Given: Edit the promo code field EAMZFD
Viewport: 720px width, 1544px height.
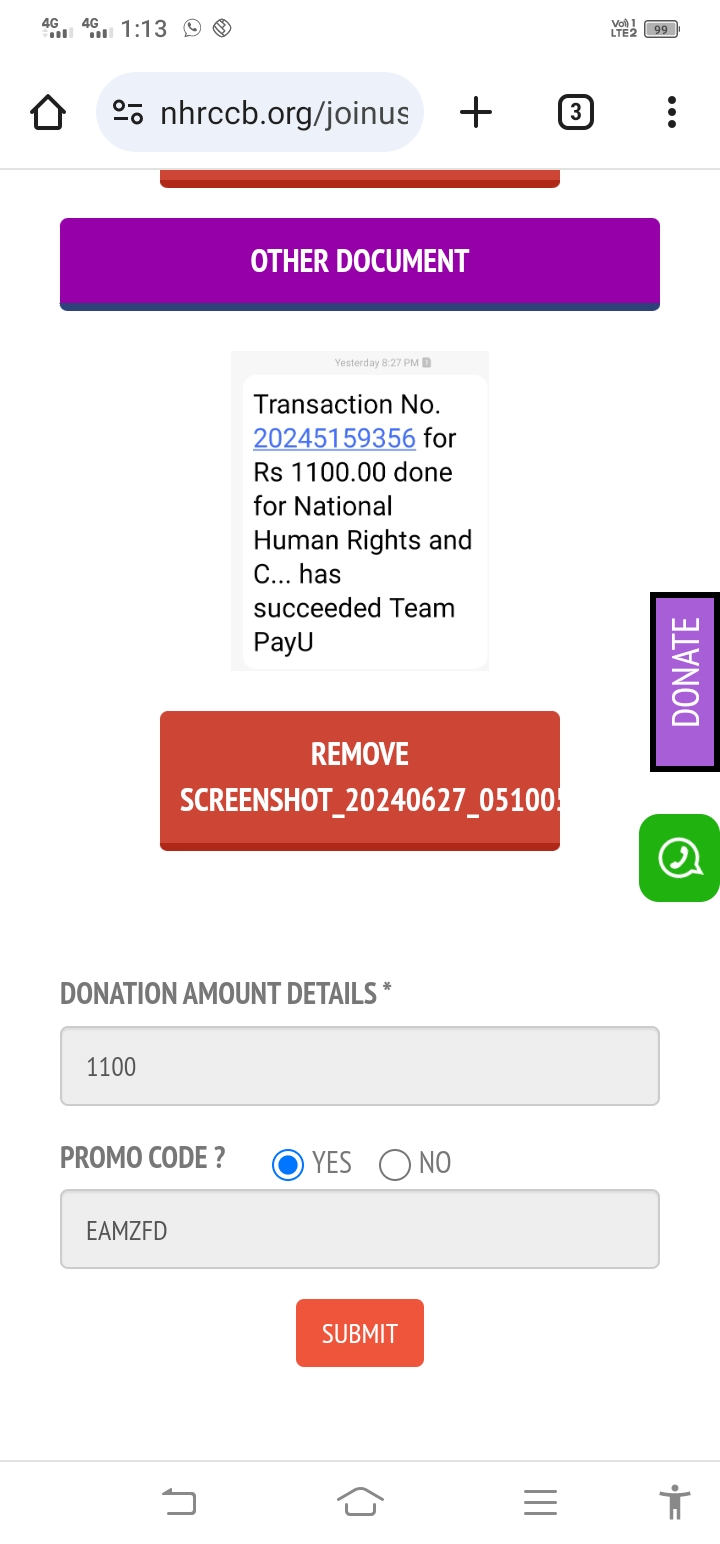Looking at the screenshot, I should point(360,1230).
